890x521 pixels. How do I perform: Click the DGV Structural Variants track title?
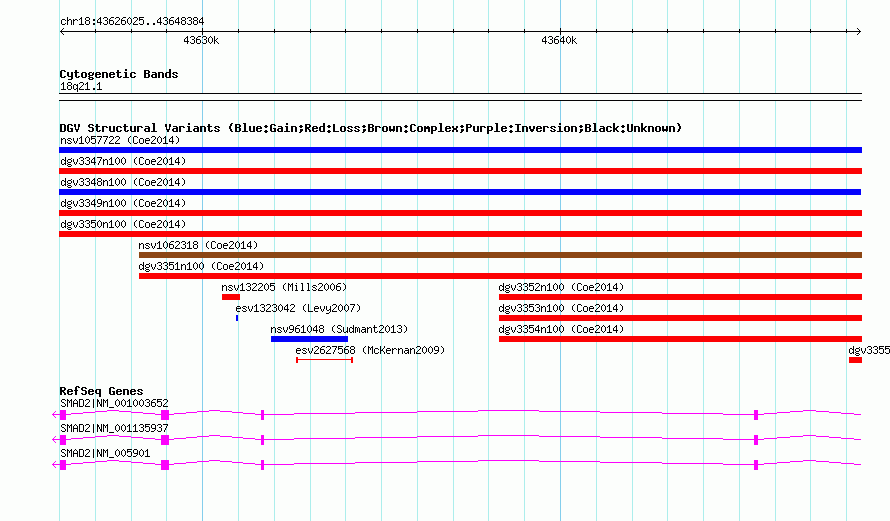371,128
